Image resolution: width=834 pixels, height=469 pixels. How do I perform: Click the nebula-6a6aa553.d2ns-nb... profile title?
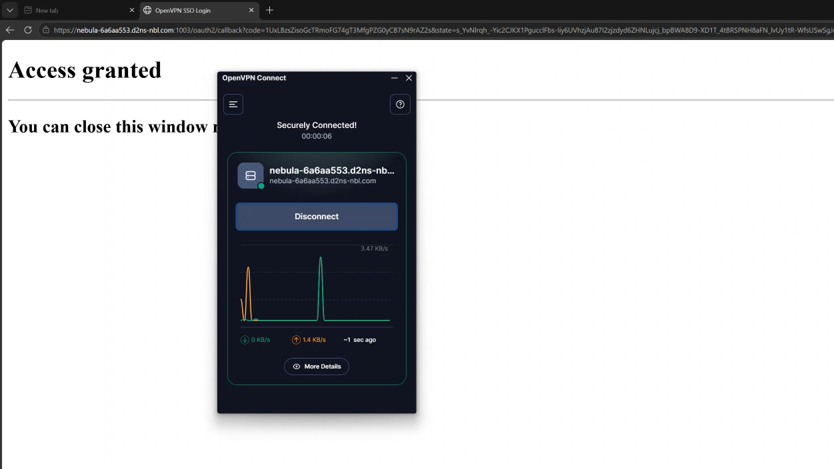[x=331, y=170]
